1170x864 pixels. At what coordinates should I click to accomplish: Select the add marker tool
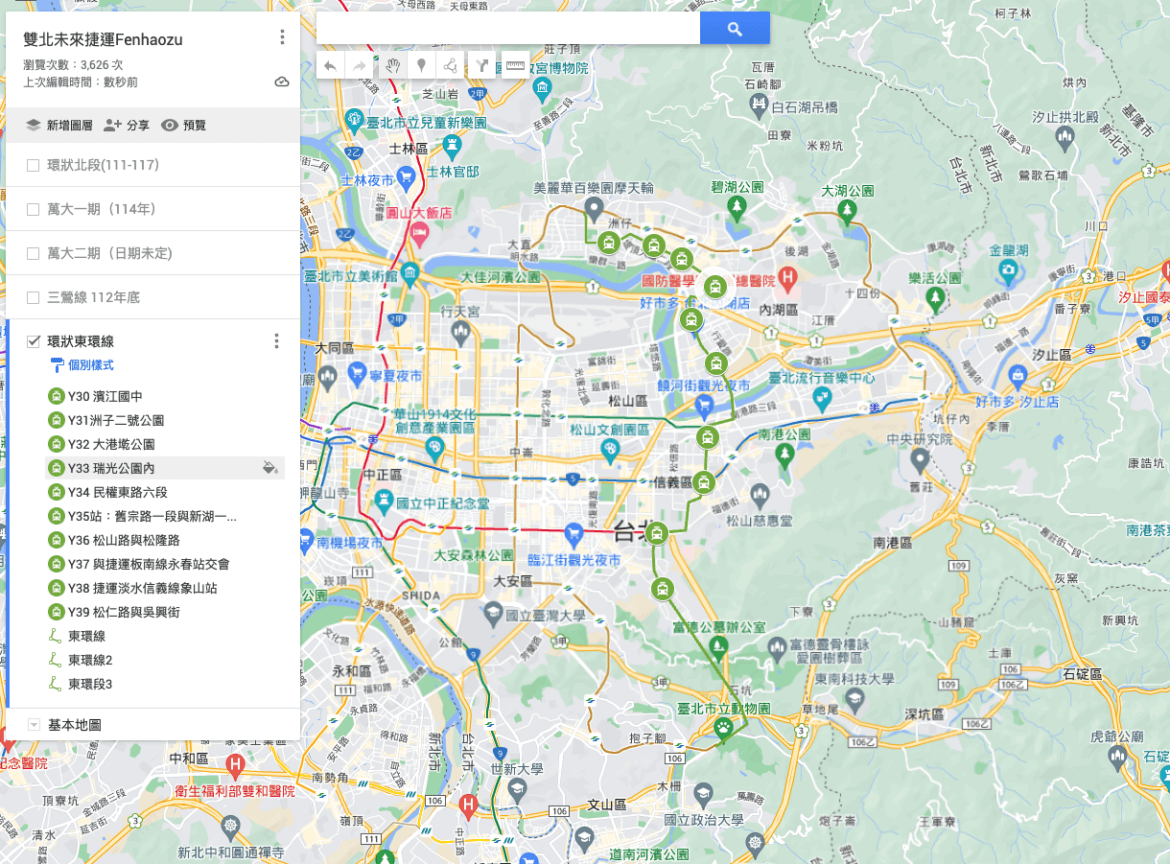(x=422, y=66)
